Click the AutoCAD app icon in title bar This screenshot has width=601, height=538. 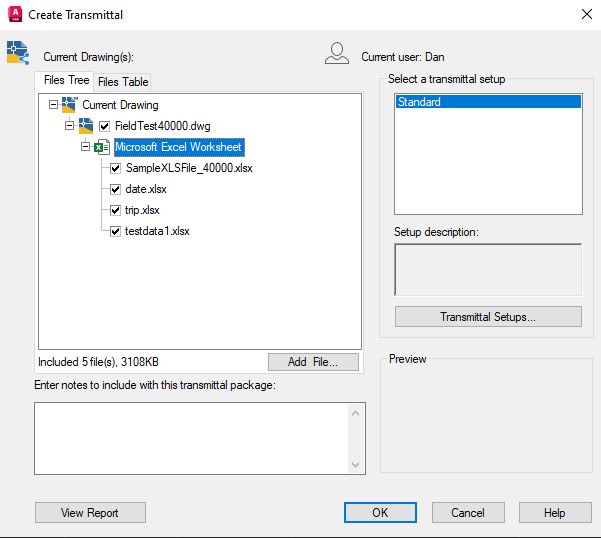click(x=15, y=15)
